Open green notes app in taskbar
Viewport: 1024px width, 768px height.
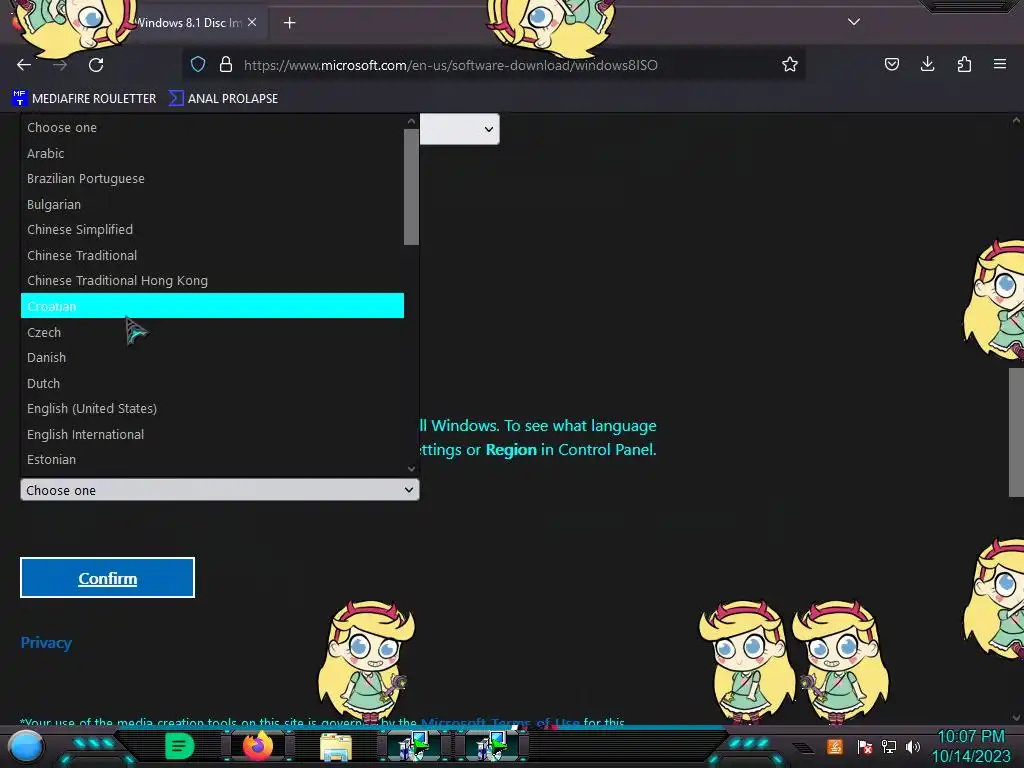point(180,746)
